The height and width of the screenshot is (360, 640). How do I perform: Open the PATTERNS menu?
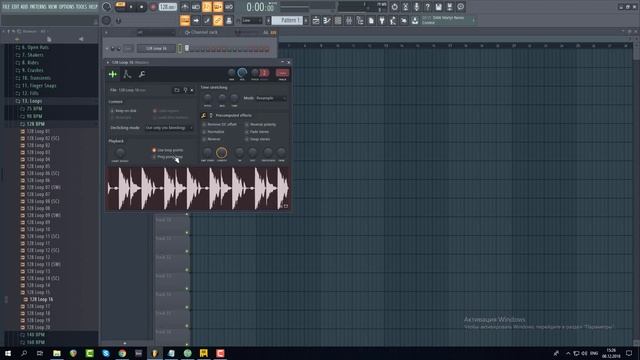(x=38, y=7)
